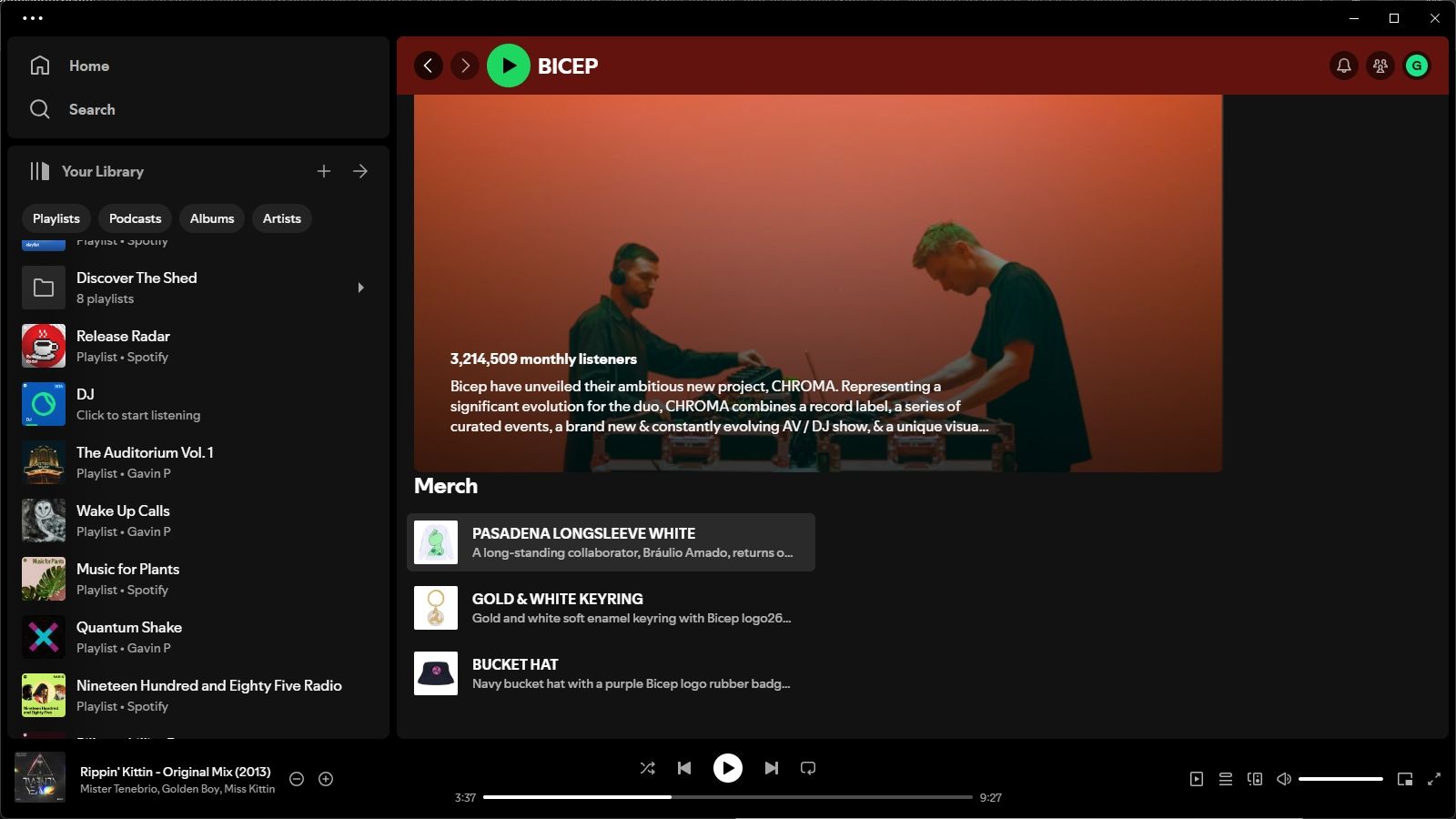Viewport: 1456px width, 819px height.
Task: Seek in the song progress bar
Action: point(728,797)
